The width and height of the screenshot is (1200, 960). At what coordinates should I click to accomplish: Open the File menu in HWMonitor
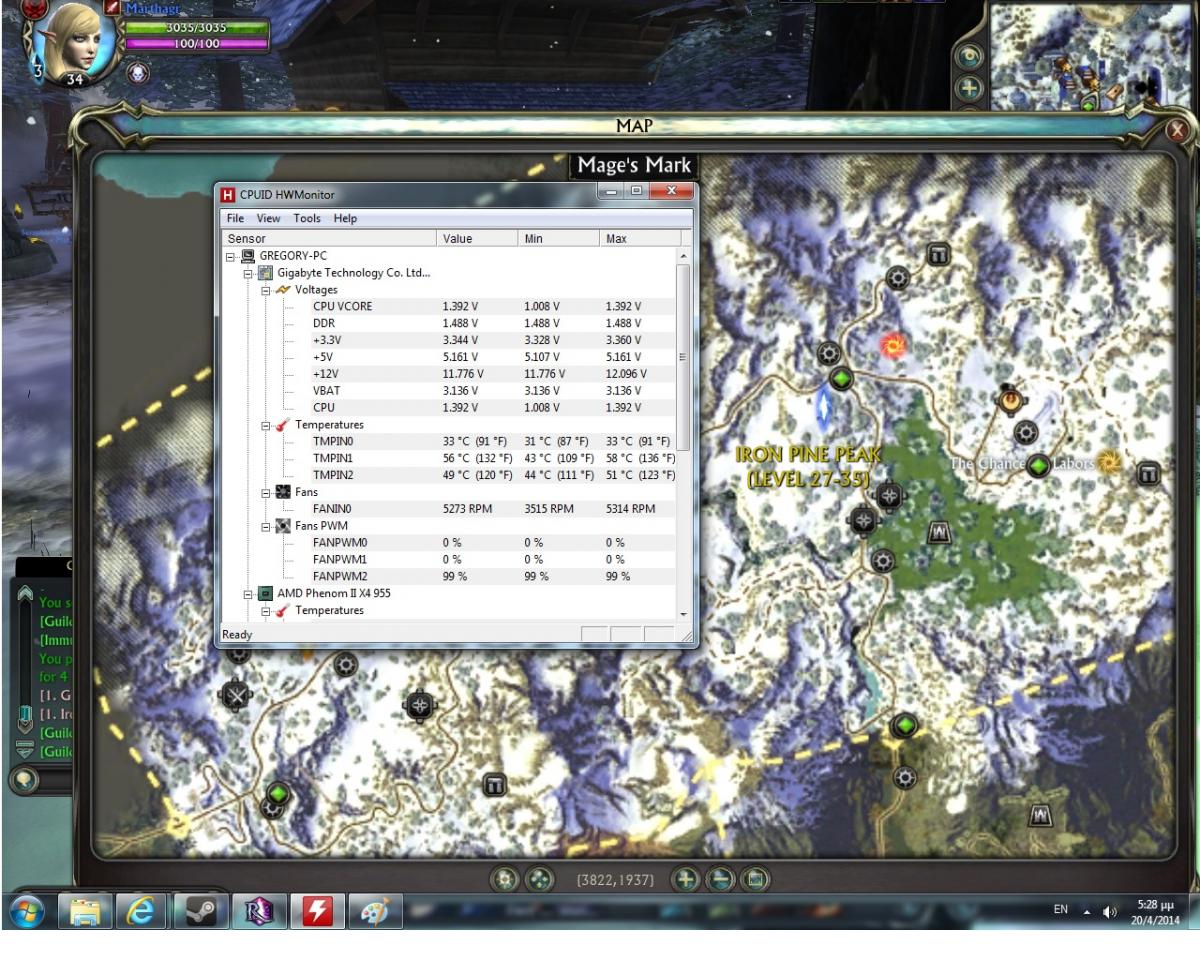click(x=235, y=218)
